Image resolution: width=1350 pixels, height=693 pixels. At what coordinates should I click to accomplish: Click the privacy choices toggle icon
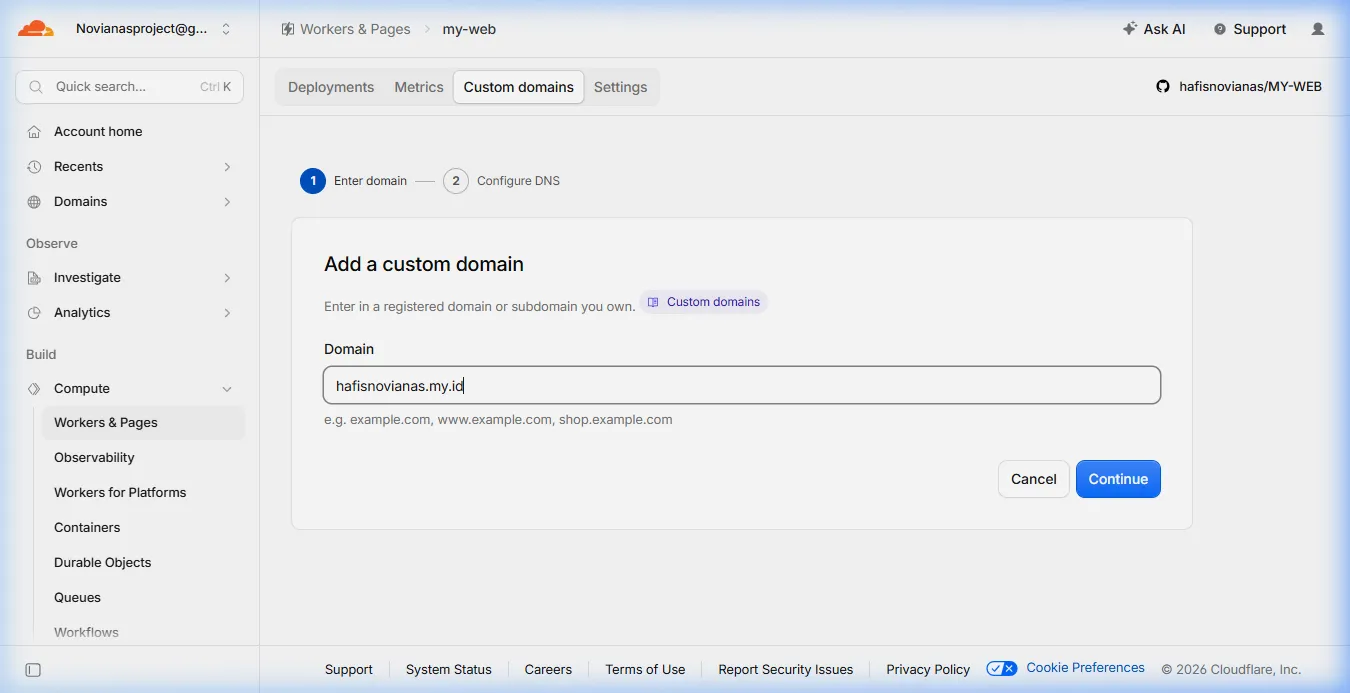click(x=1002, y=668)
